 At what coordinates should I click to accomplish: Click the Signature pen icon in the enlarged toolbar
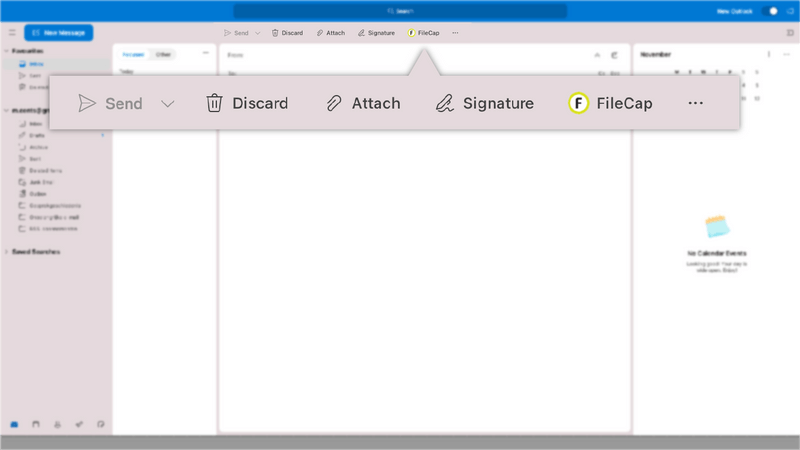445,103
